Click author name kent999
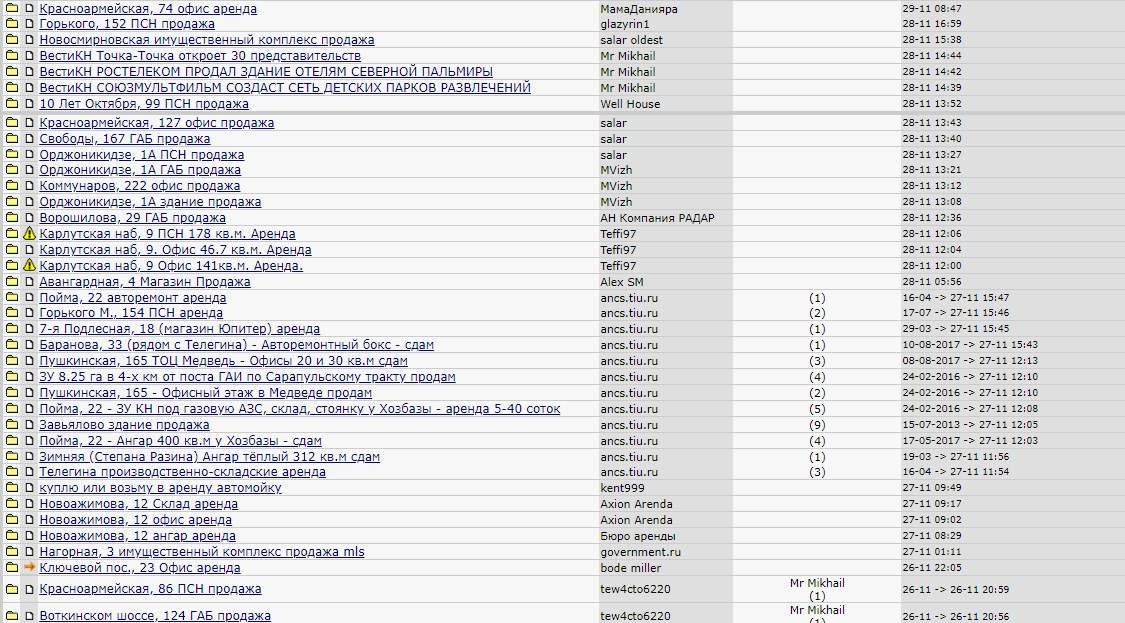Image resolution: width=1125 pixels, height=623 pixels. [622, 487]
